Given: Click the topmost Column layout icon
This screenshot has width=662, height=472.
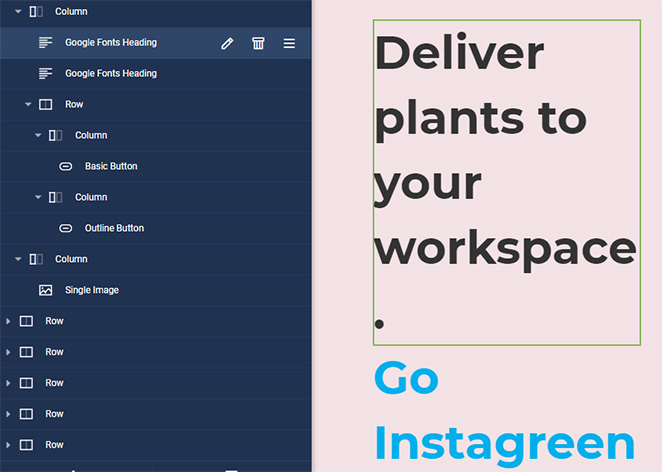Looking at the screenshot, I should click(36, 11).
